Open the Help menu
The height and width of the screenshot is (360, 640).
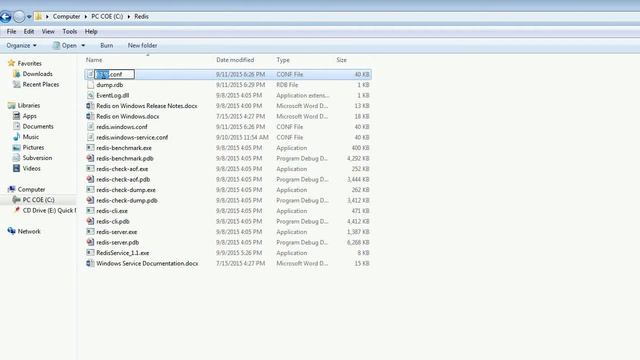pyautogui.click(x=91, y=31)
